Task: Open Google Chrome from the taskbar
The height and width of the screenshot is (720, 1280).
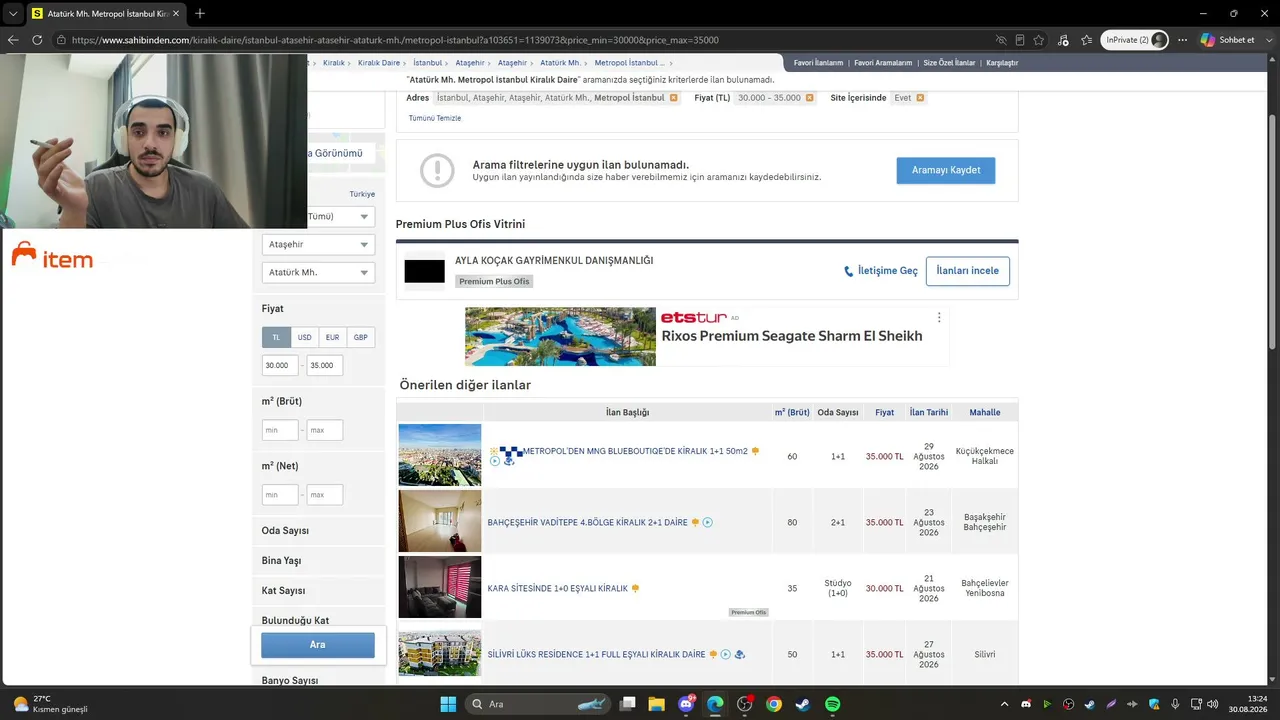Action: pyautogui.click(x=774, y=704)
